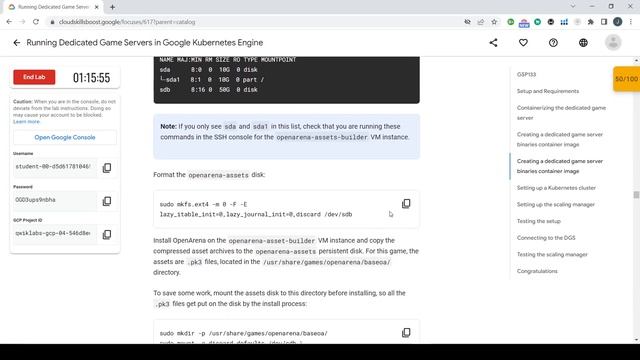This screenshot has width=640, height=360.
Task: Jump to GSP133 section
Action: pos(526,74)
